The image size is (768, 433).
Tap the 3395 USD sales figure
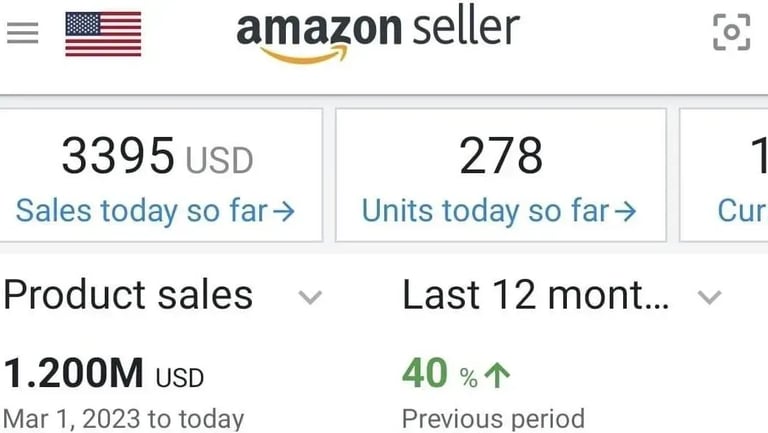point(157,157)
